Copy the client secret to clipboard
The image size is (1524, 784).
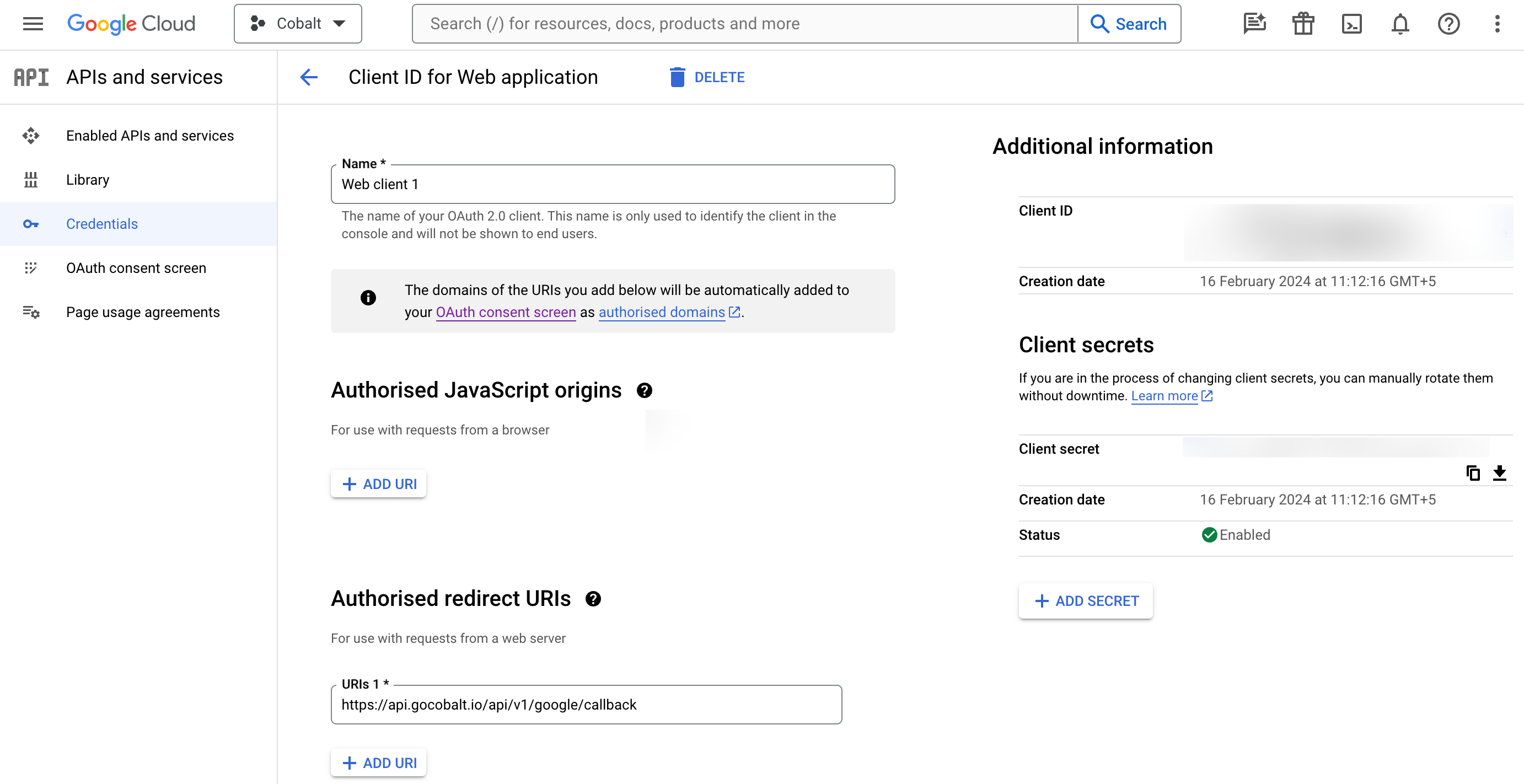coord(1473,472)
